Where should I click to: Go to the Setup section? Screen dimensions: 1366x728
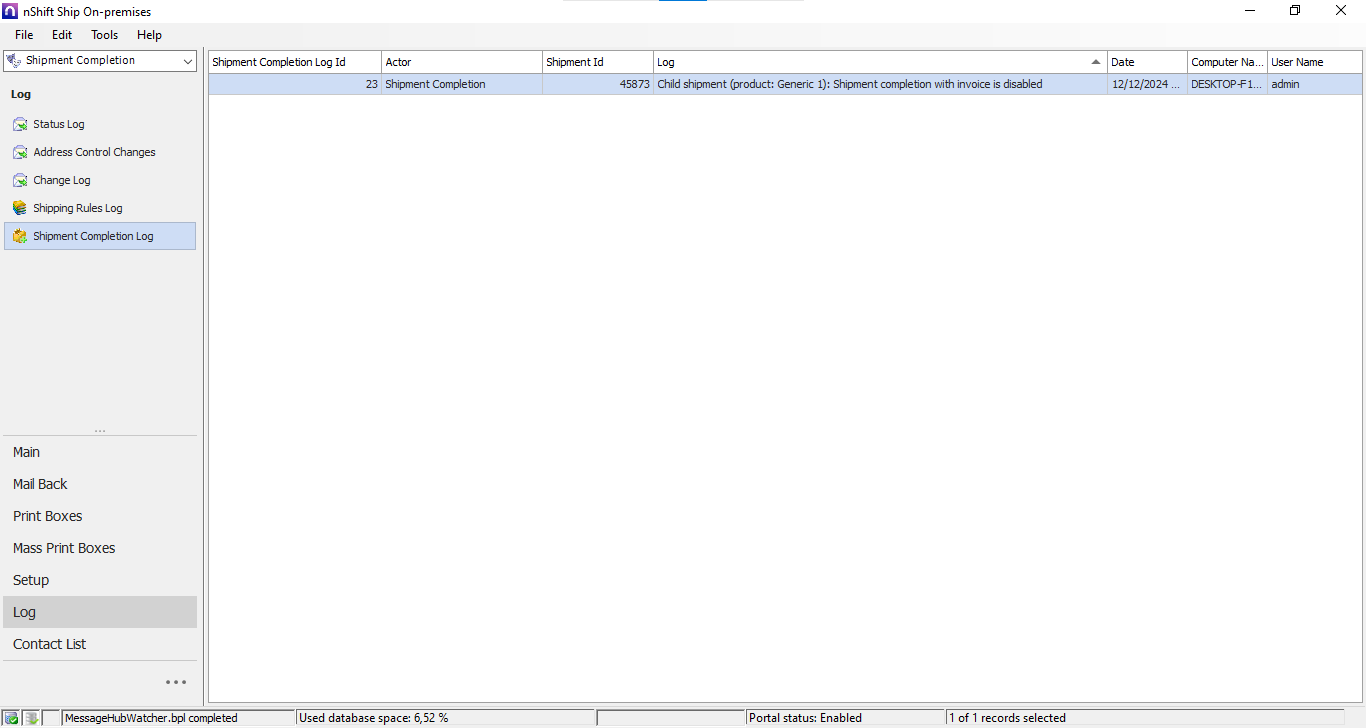(31, 580)
